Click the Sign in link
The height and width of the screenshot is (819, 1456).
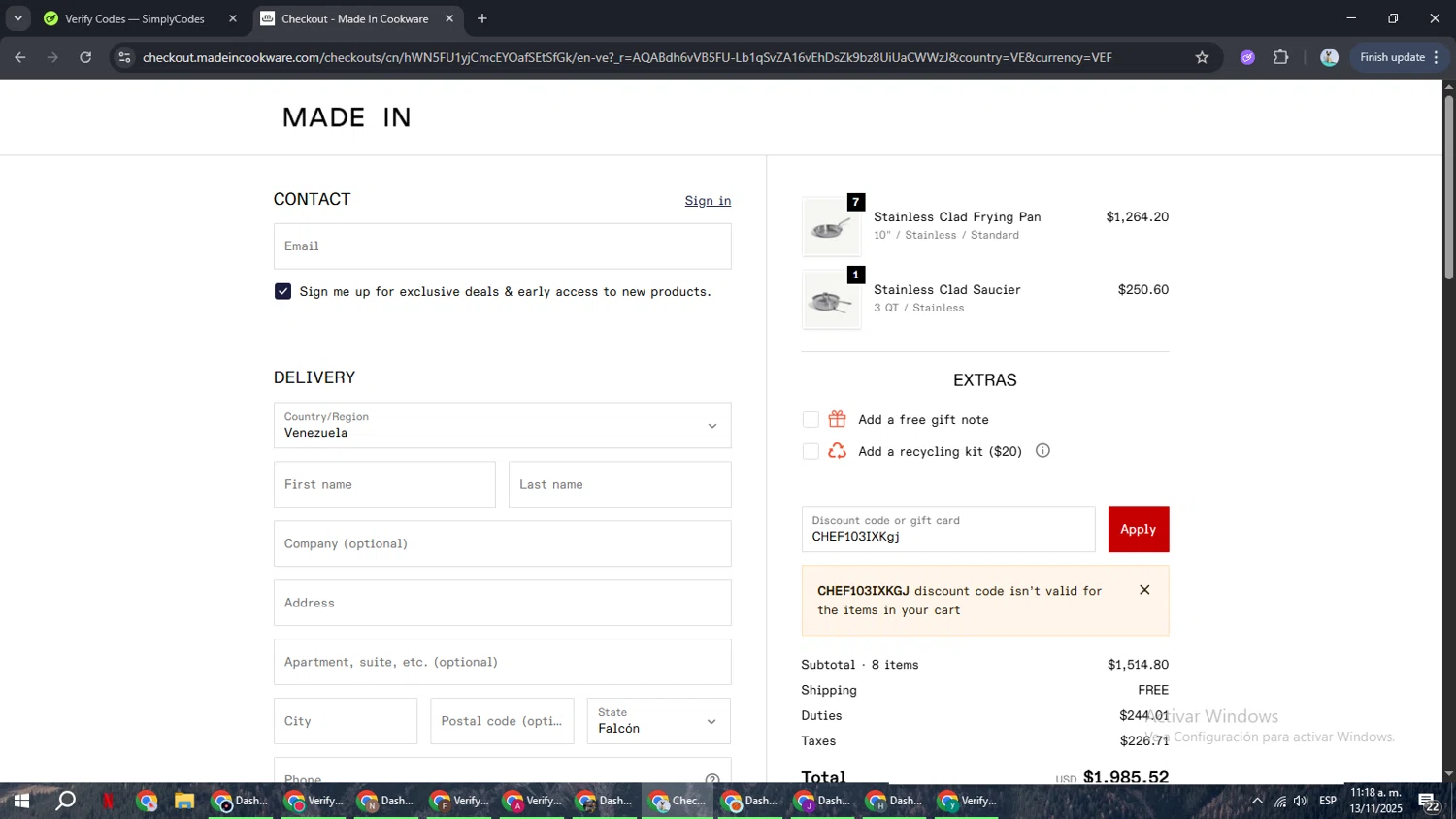pos(708,201)
